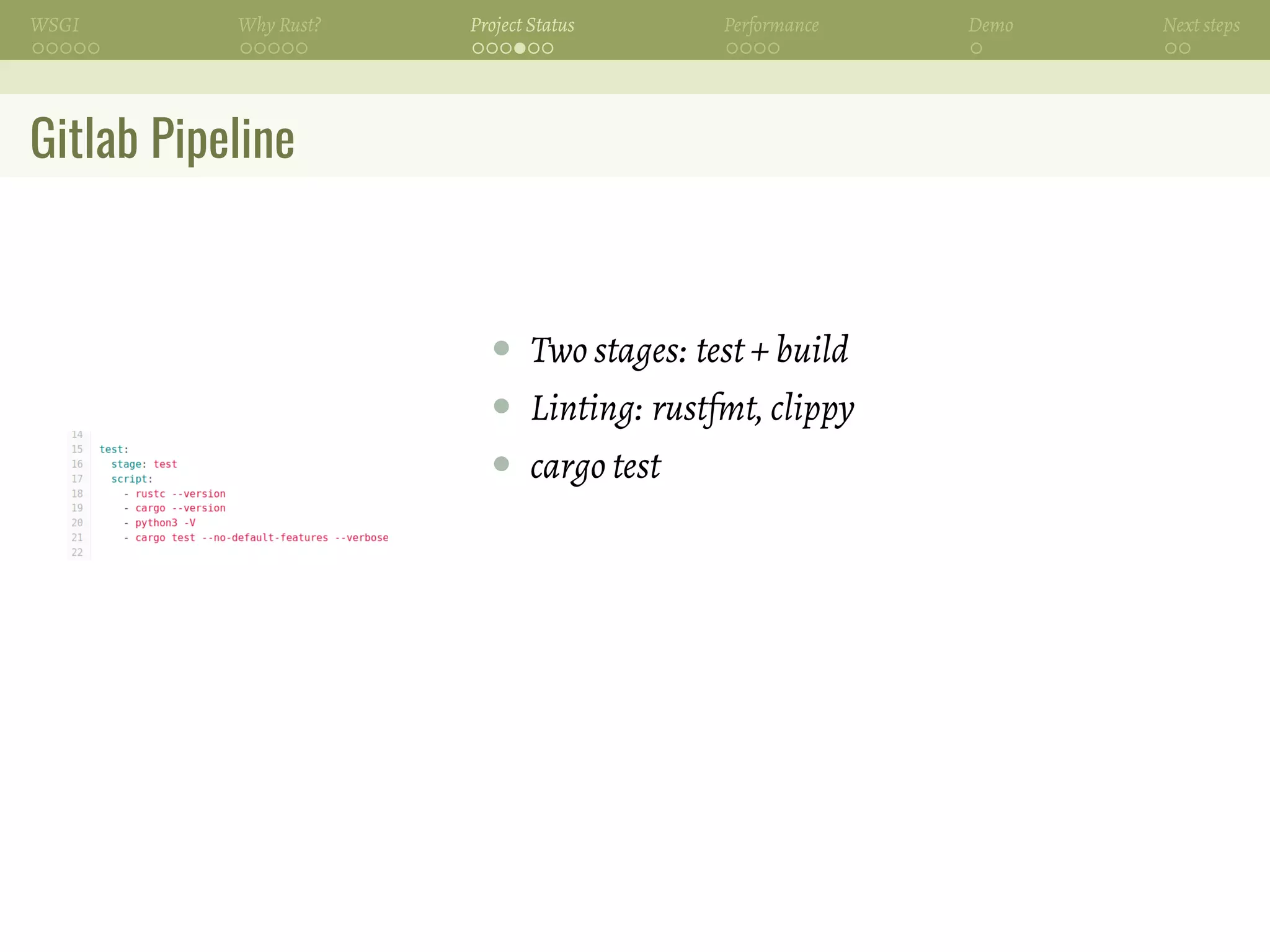Open the Demo section

990,25
